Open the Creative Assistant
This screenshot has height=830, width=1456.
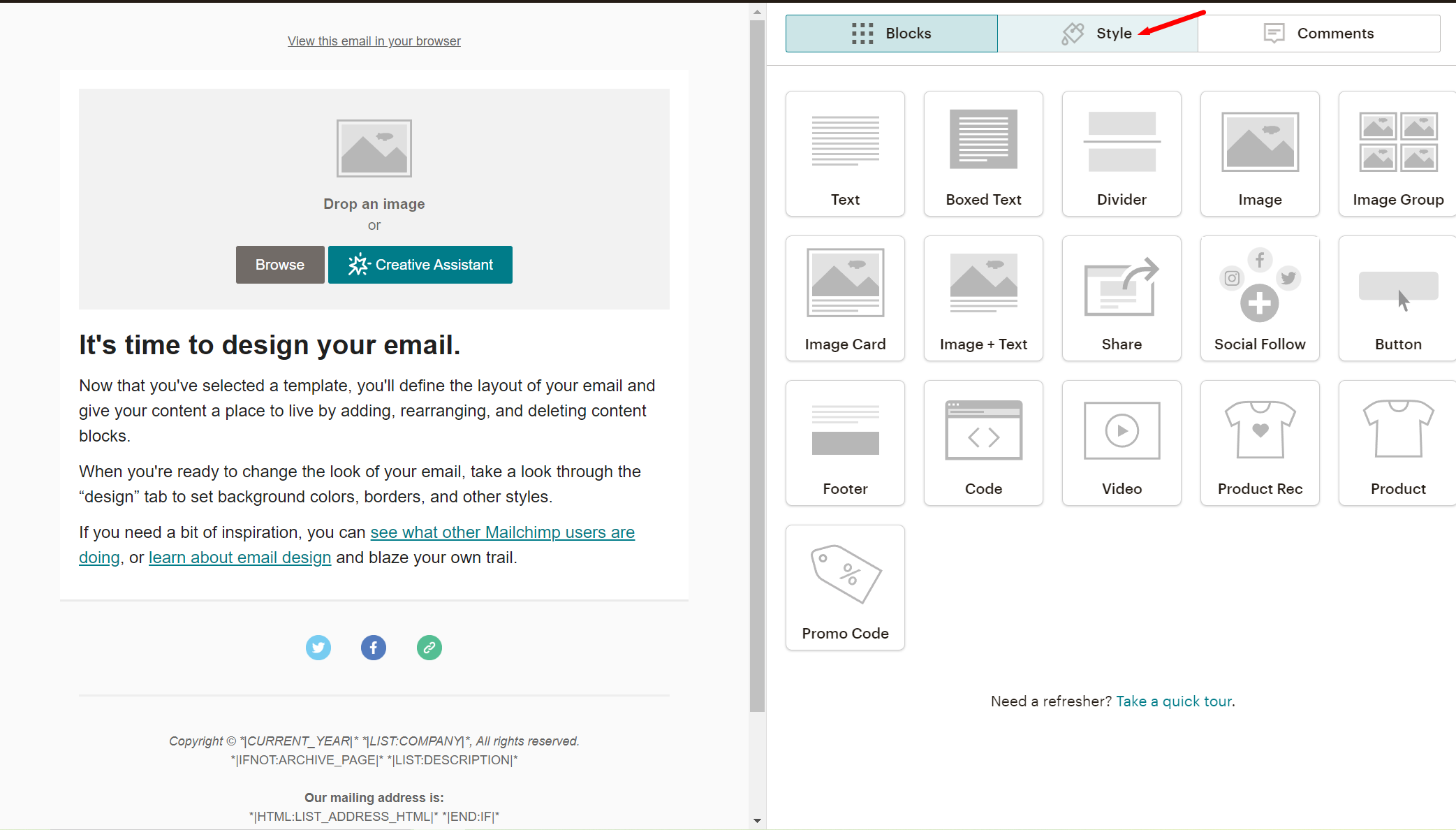420,265
